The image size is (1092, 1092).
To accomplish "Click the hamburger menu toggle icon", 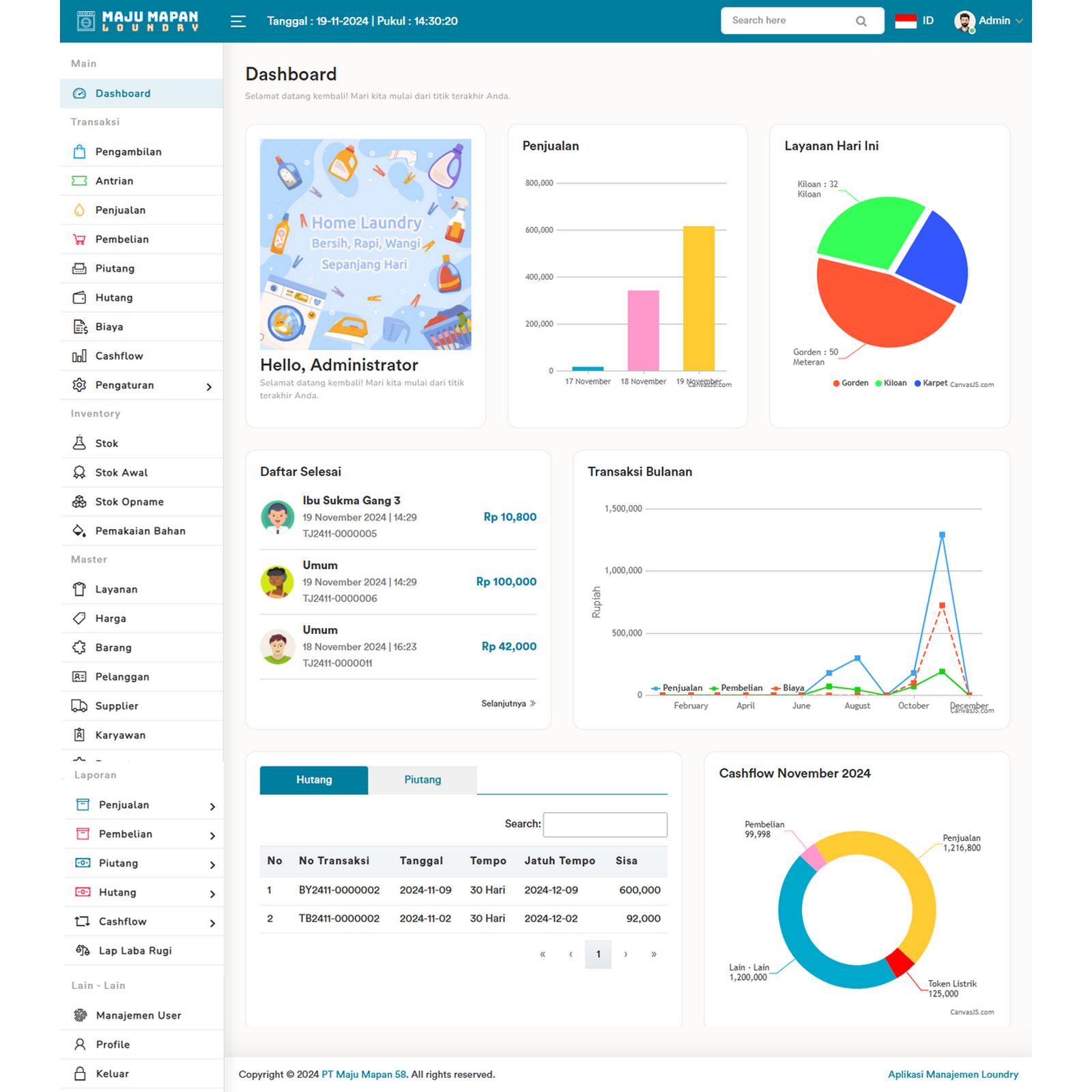I will [238, 21].
